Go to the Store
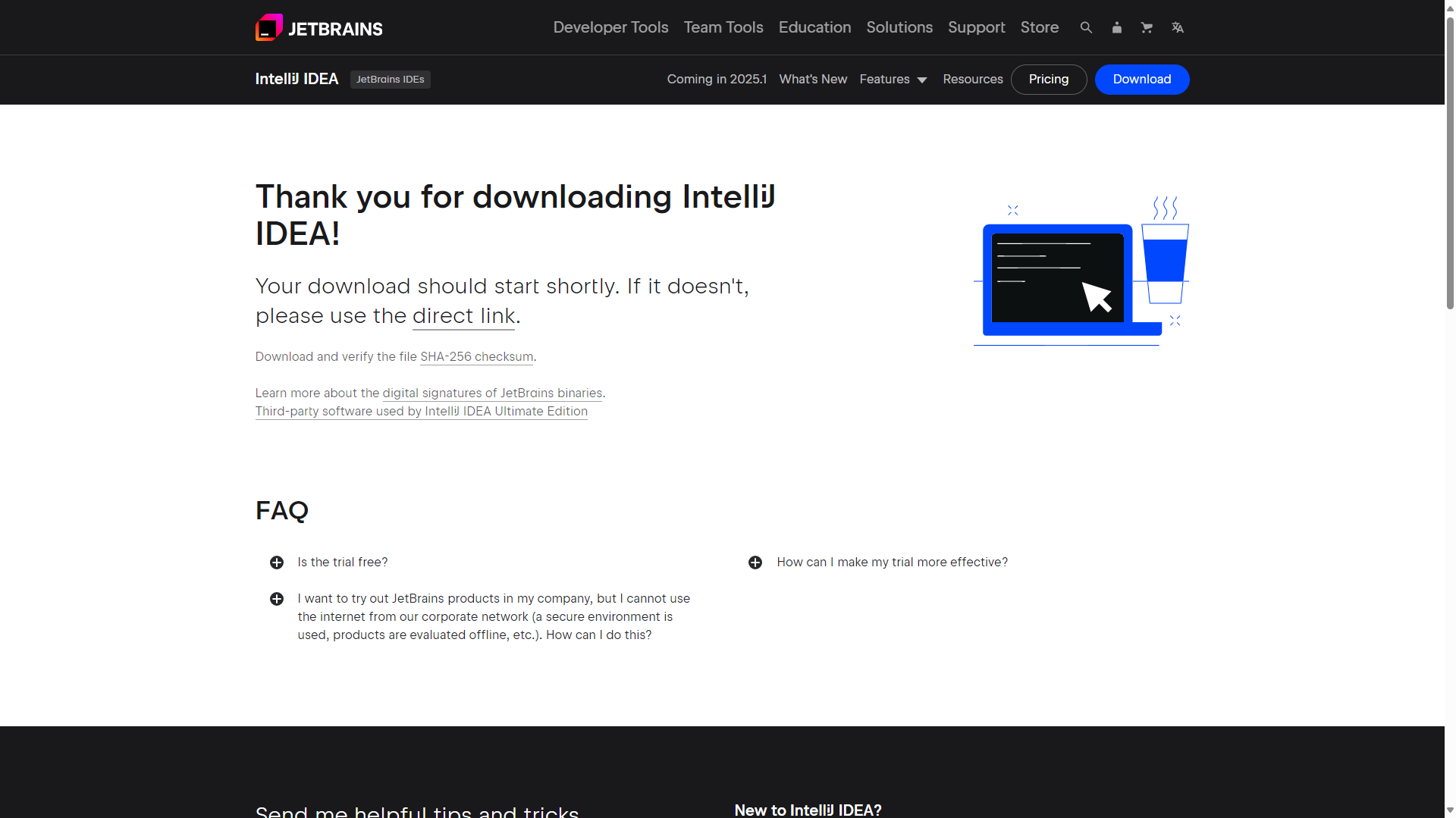The width and height of the screenshot is (1456, 818). [x=1039, y=27]
